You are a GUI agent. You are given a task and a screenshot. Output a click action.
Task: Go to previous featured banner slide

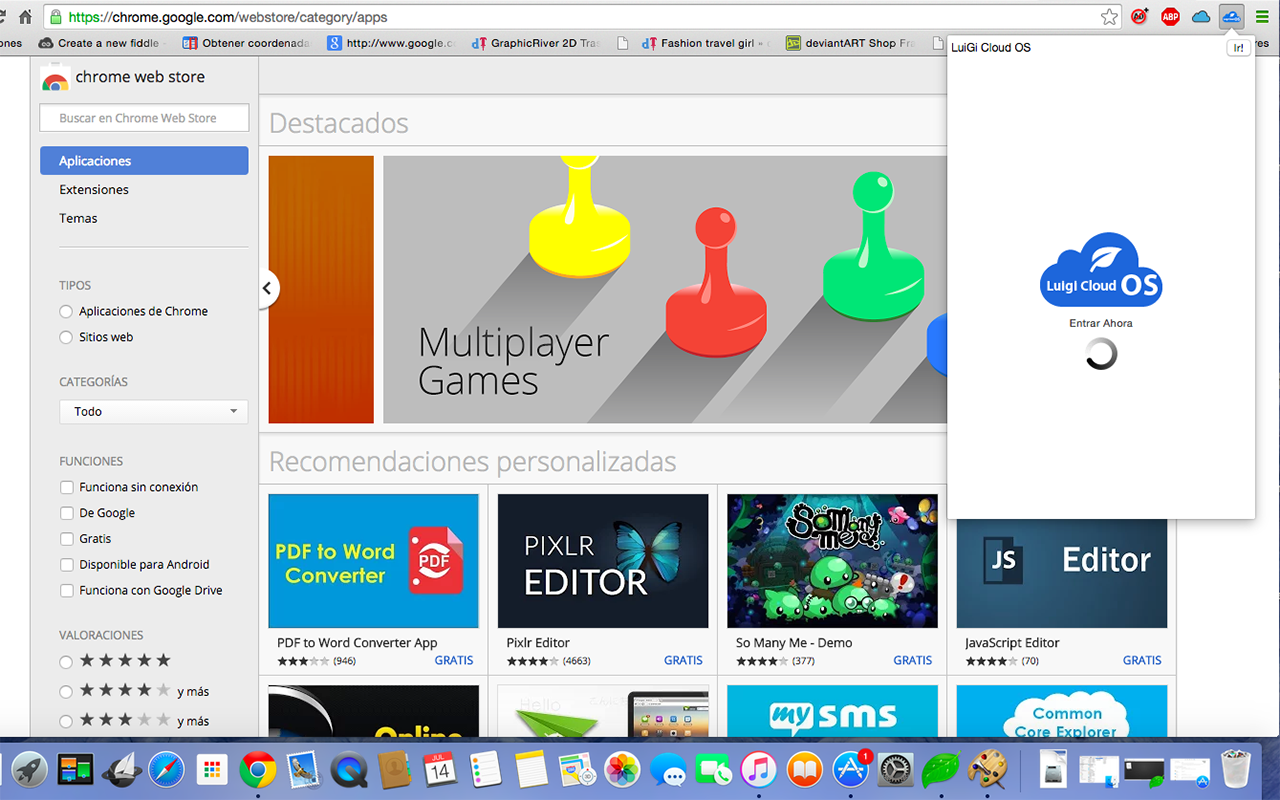pyautogui.click(x=267, y=288)
